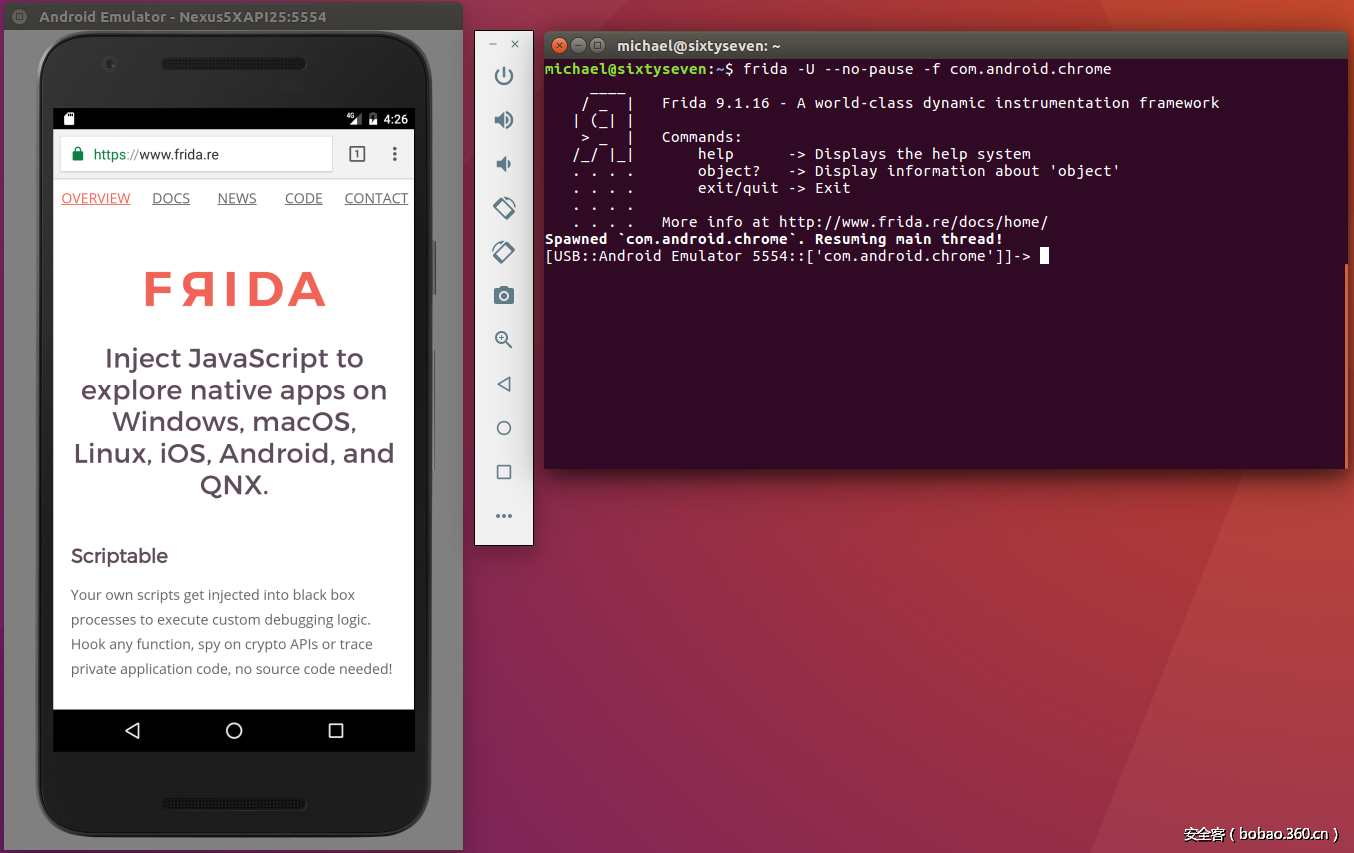Open the DOCS tab on Frida site
This screenshot has width=1354, height=853.
click(x=171, y=199)
